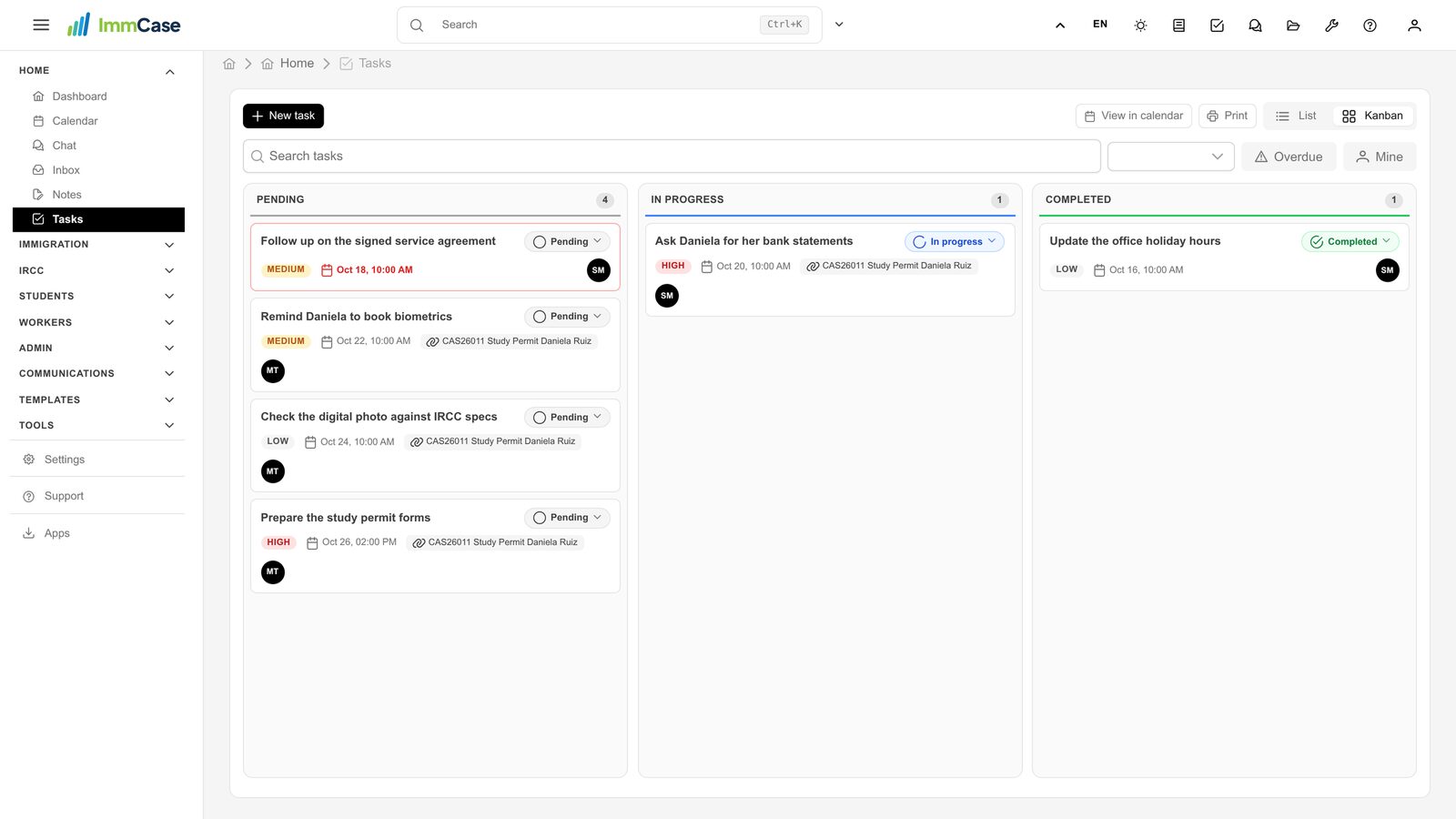Image resolution: width=1456 pixels, height=819 pixels.
Task: Click View in calendar button
Action: (x=1133, y=116)
